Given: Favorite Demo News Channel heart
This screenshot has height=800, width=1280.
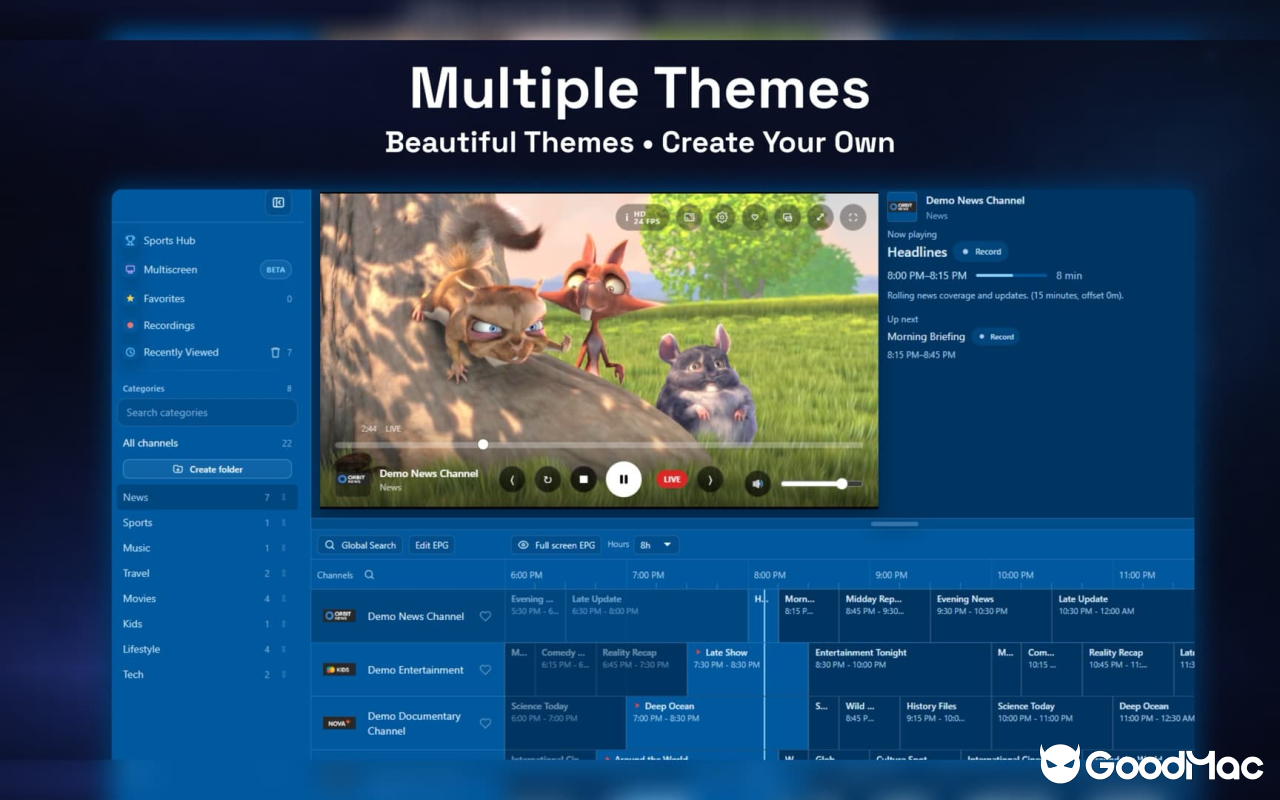Looking at the screenshot, I should [486, 617].
